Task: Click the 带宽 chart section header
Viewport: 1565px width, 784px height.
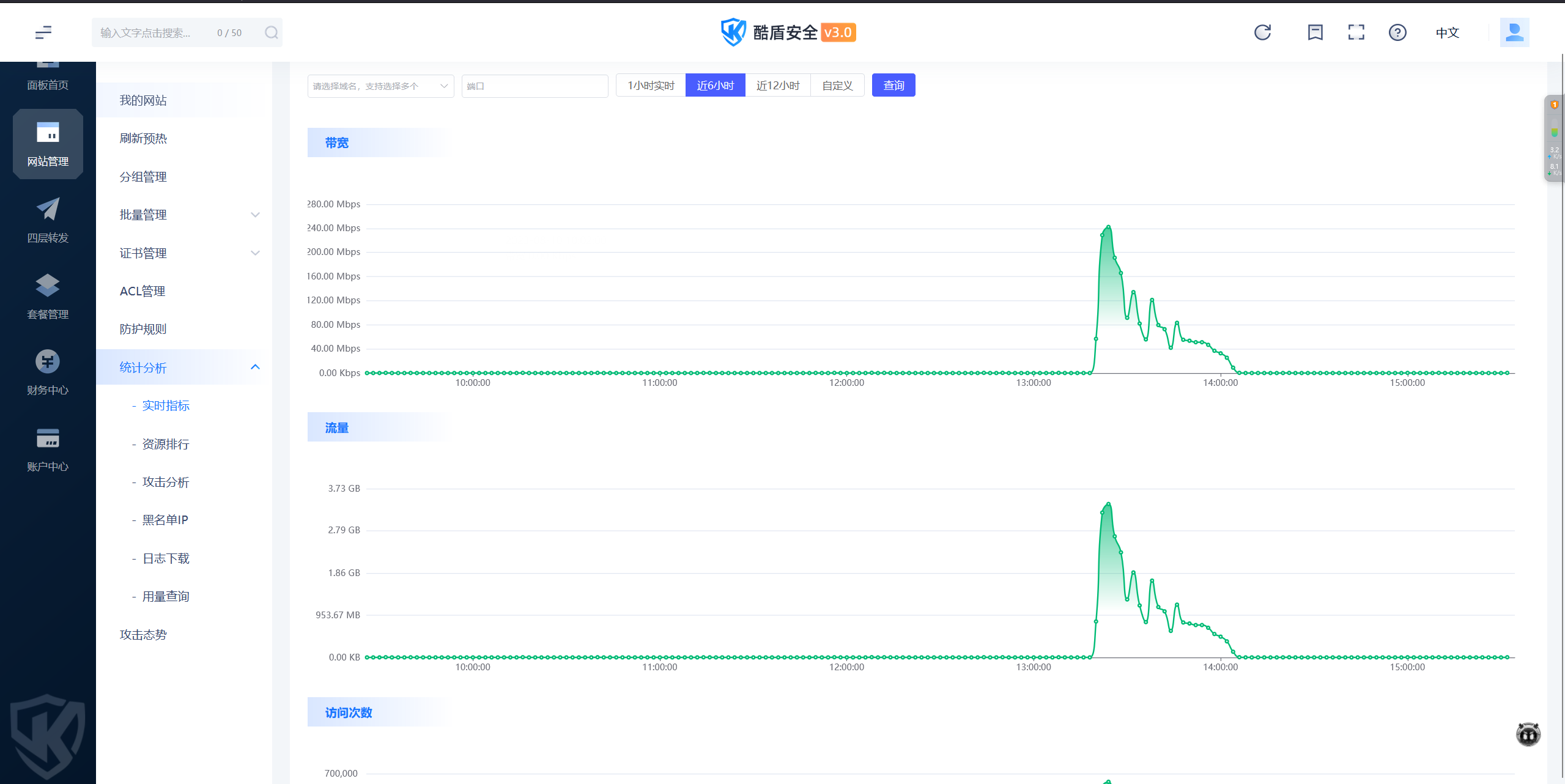Action: (x=337, y=142)
